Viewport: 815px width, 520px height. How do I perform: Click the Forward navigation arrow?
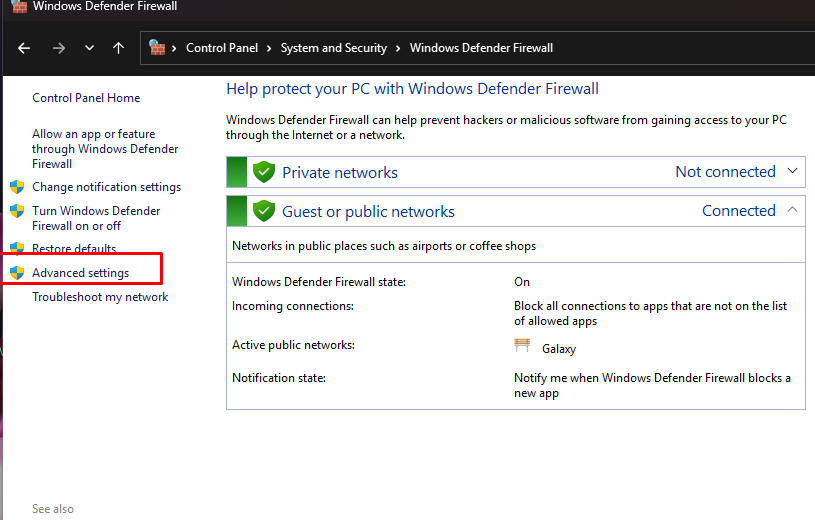58,48
